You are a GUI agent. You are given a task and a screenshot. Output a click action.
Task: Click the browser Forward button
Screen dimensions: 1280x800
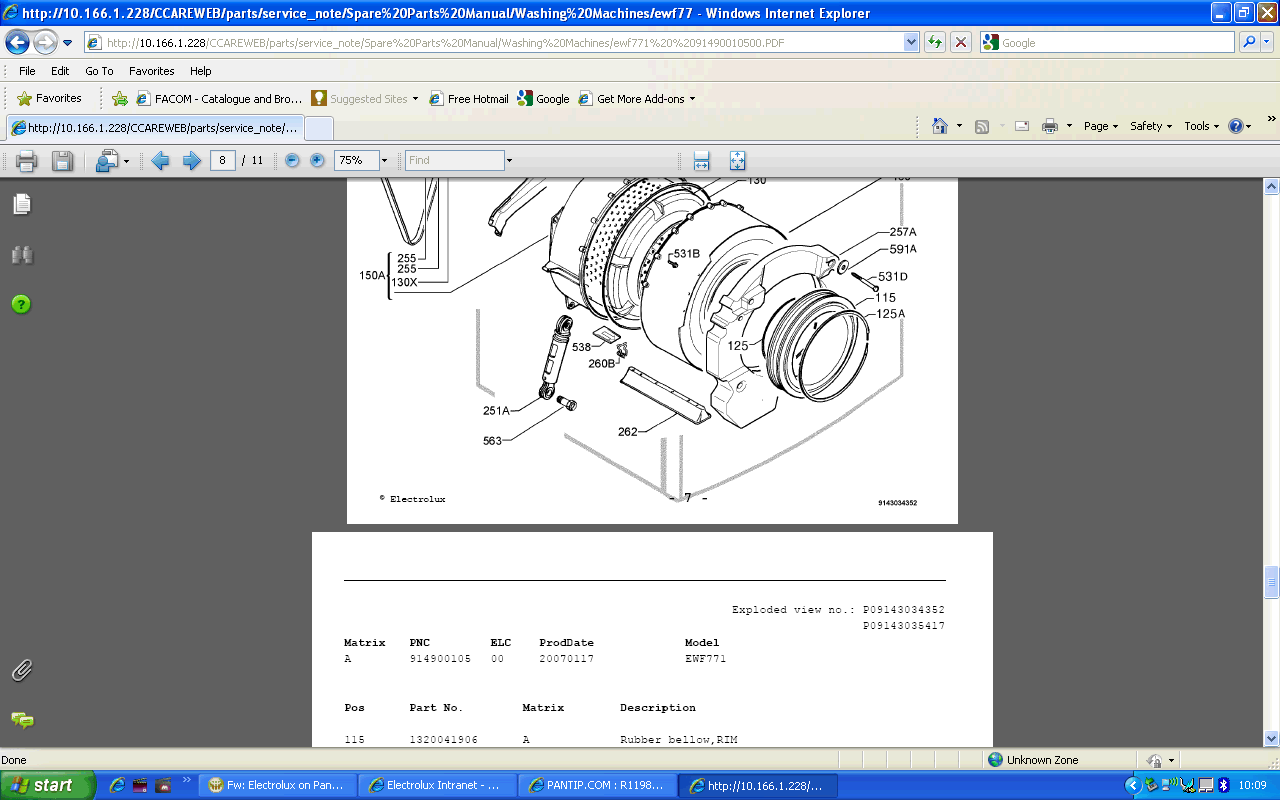[x=45, y=42]
